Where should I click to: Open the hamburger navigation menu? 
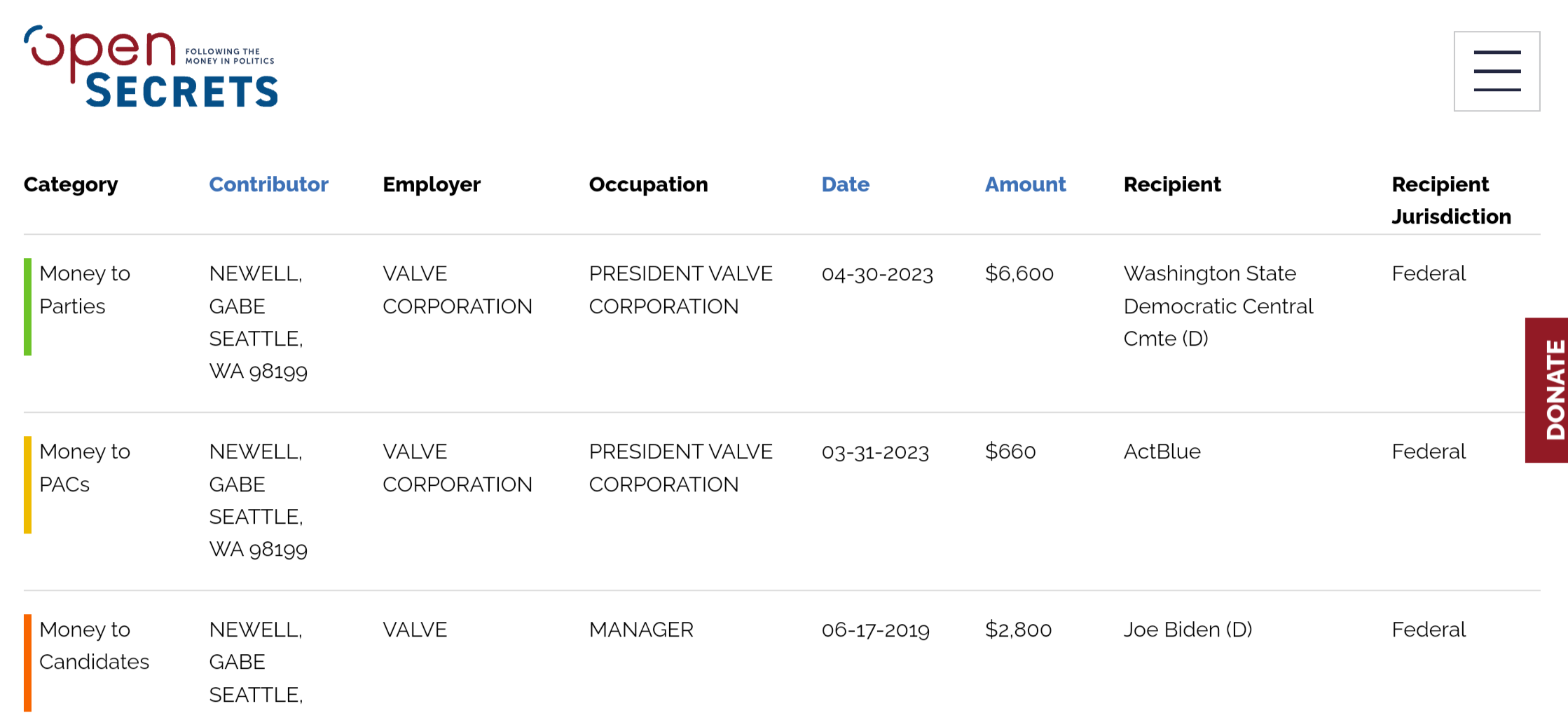click(x=1496, y=71)
